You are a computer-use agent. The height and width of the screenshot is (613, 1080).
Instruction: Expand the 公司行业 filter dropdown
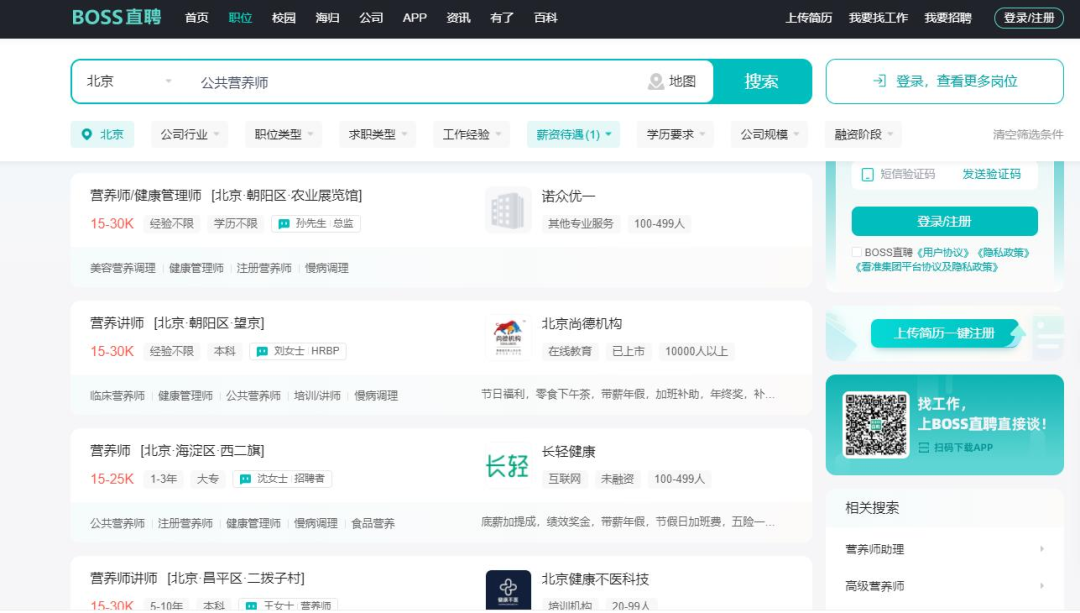pos(190,135)
